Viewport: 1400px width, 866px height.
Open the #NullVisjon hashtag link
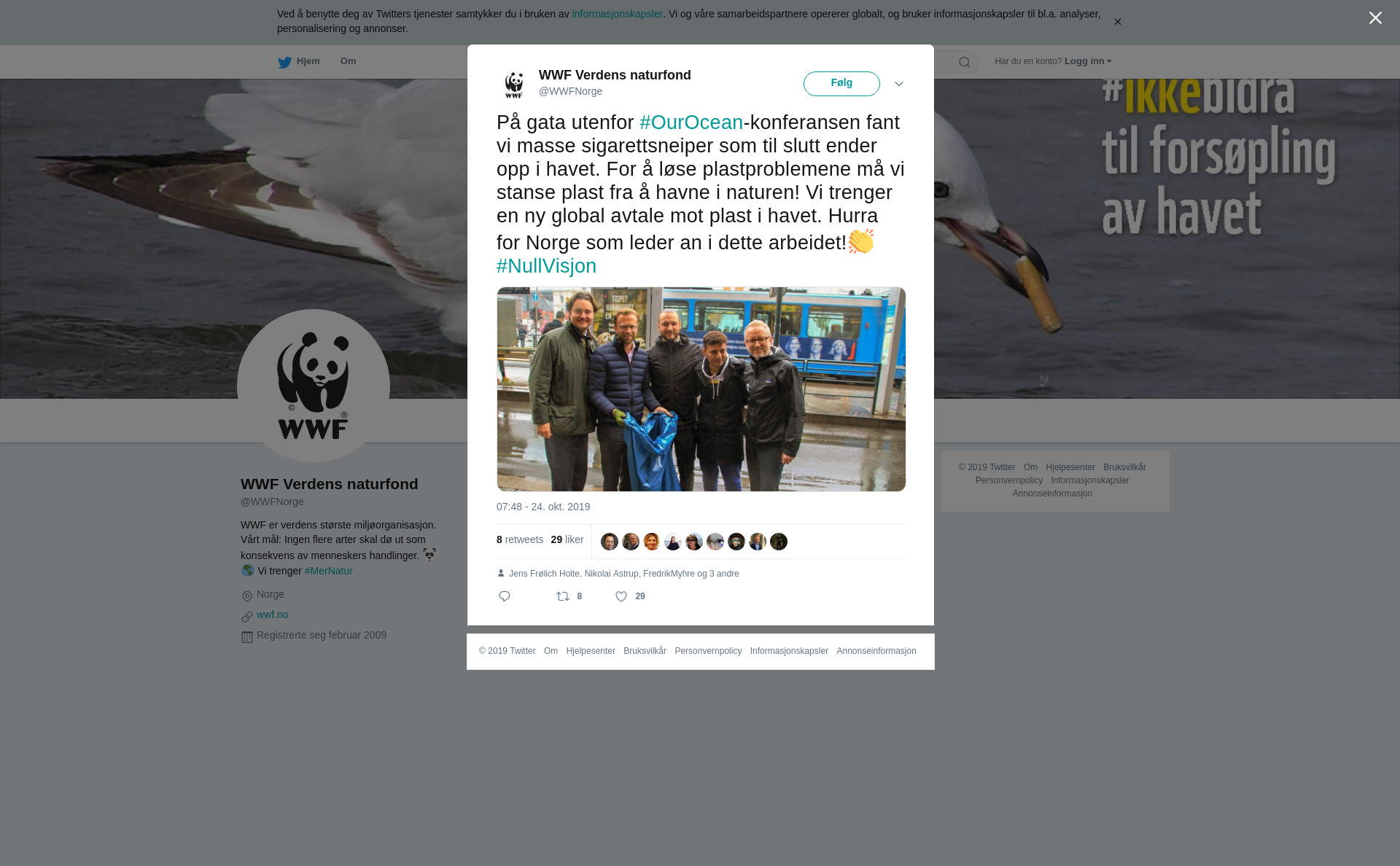[546, 266]
